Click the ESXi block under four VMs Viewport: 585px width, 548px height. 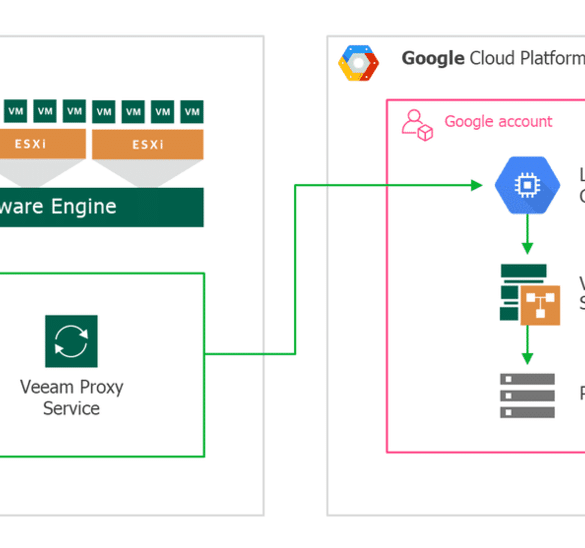pyautogui.click(x=148, y=144)
